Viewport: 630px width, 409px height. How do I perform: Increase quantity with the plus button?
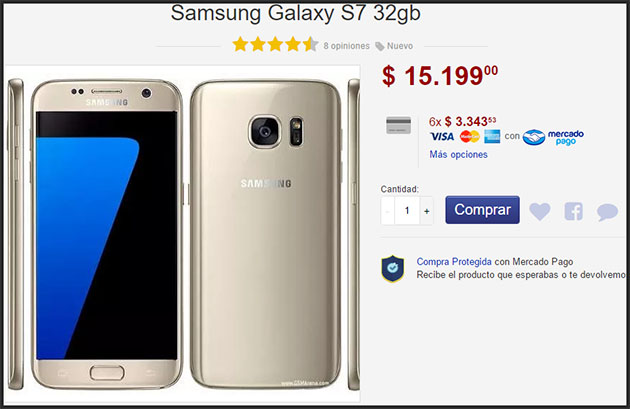click(x=426, y=211)
